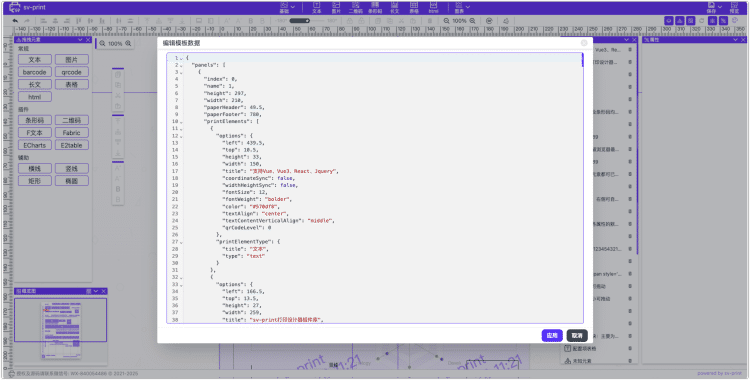Collapse "printElements" fold arrow on line 10

point(181,122)
